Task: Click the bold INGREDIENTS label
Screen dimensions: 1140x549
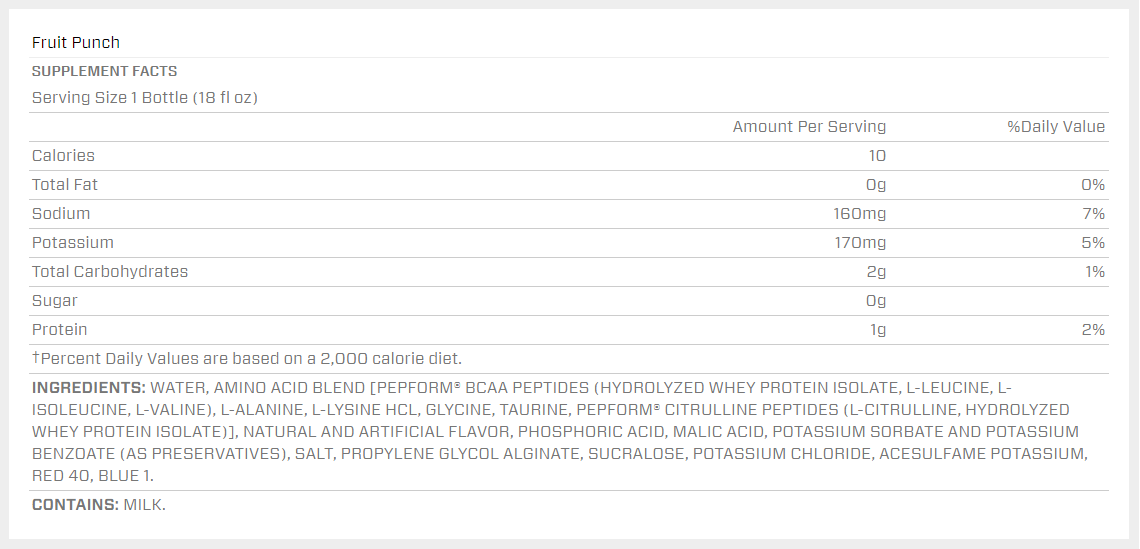Action: 89,388
